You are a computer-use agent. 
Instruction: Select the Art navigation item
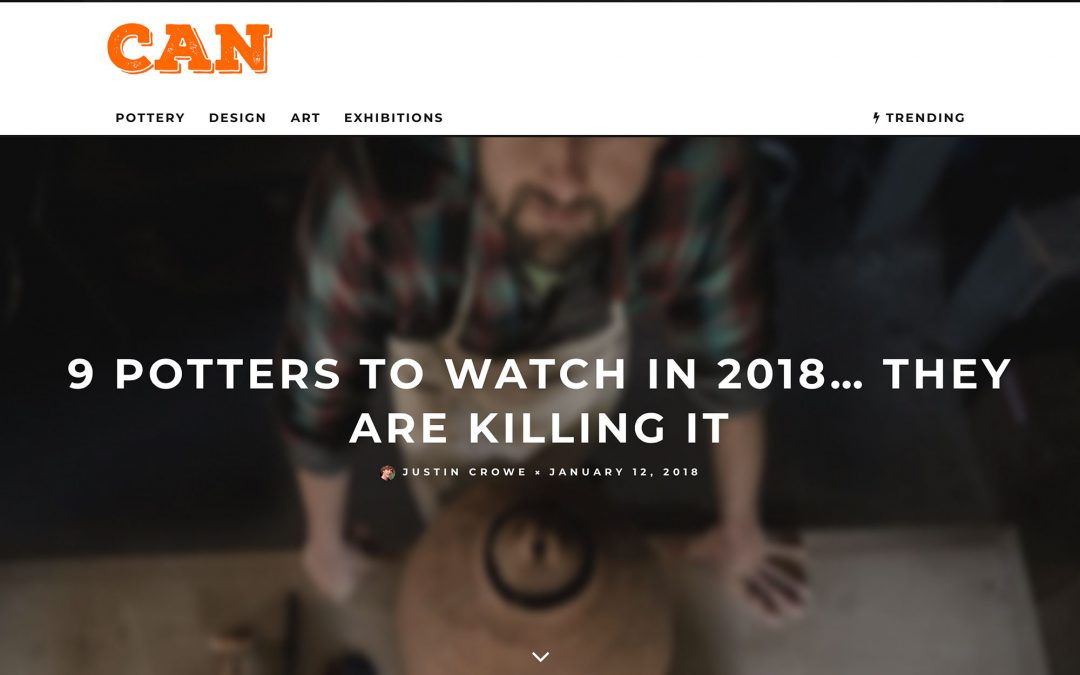305,118
